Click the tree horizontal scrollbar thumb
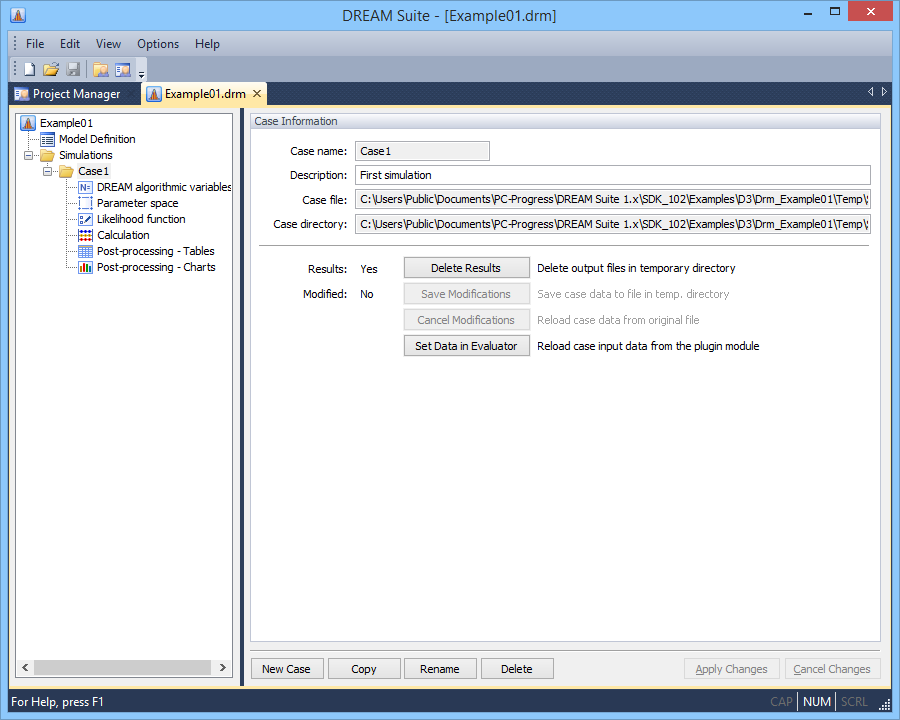The image size is (900, 720). (122, 667)
